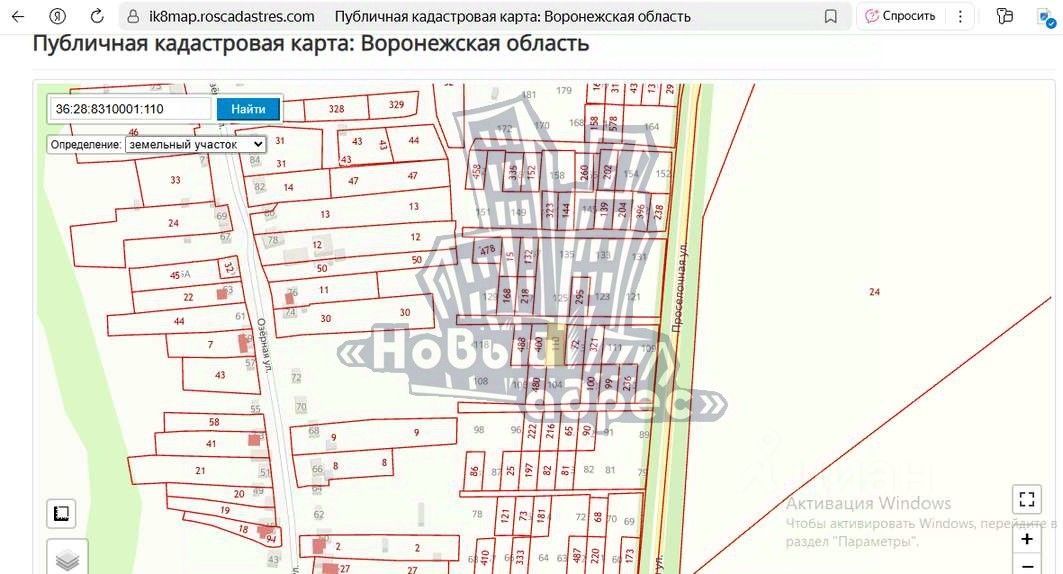Zoom in the map with plus
1063x574 pixels.
click(1026, 539)
